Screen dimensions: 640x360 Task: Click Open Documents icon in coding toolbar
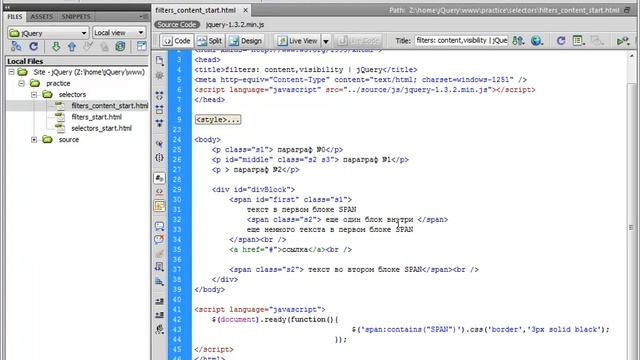pyautogui.click(x=160, y=61)
